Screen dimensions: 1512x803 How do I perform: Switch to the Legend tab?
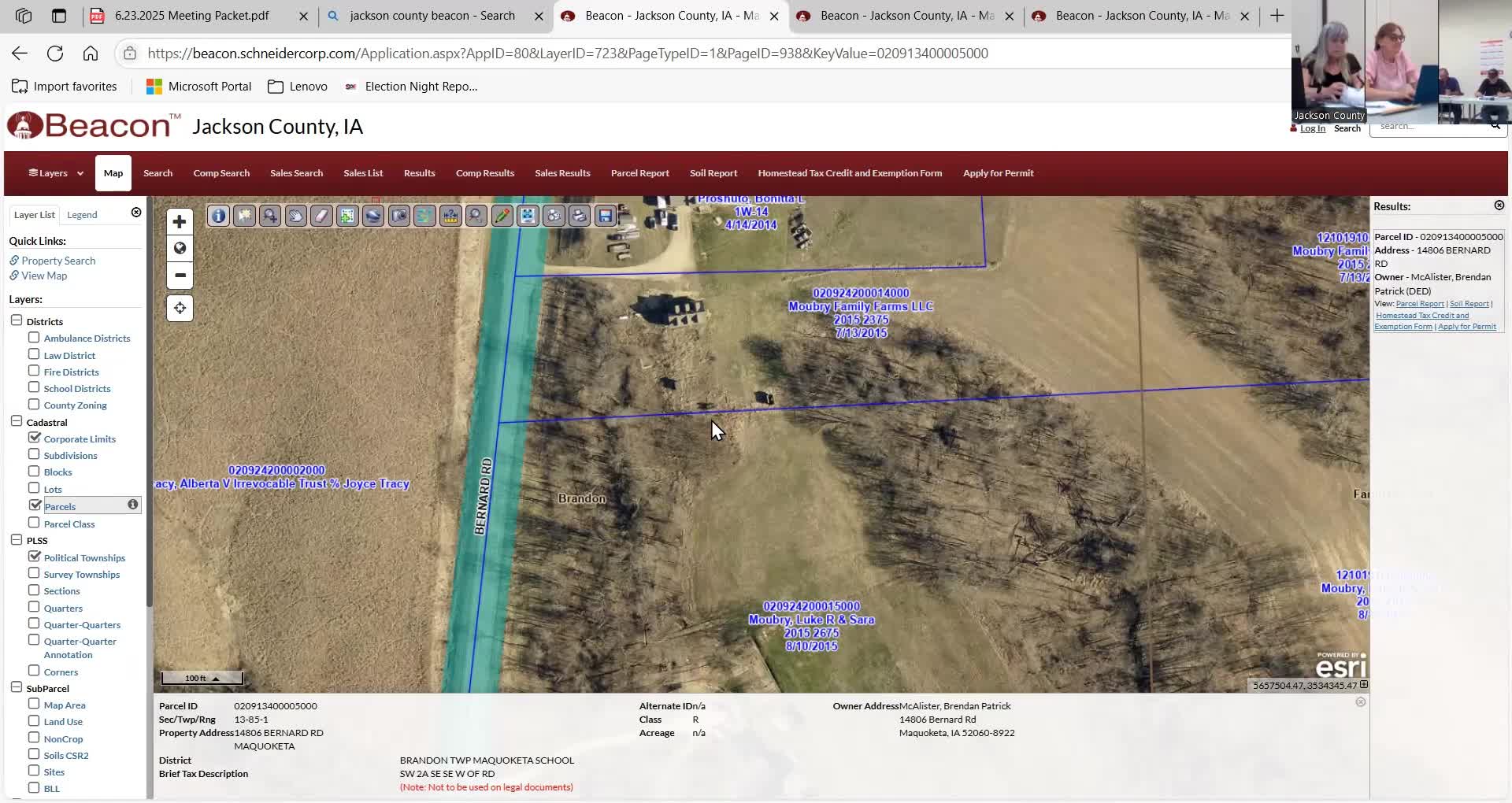click(x=82, y=215)
